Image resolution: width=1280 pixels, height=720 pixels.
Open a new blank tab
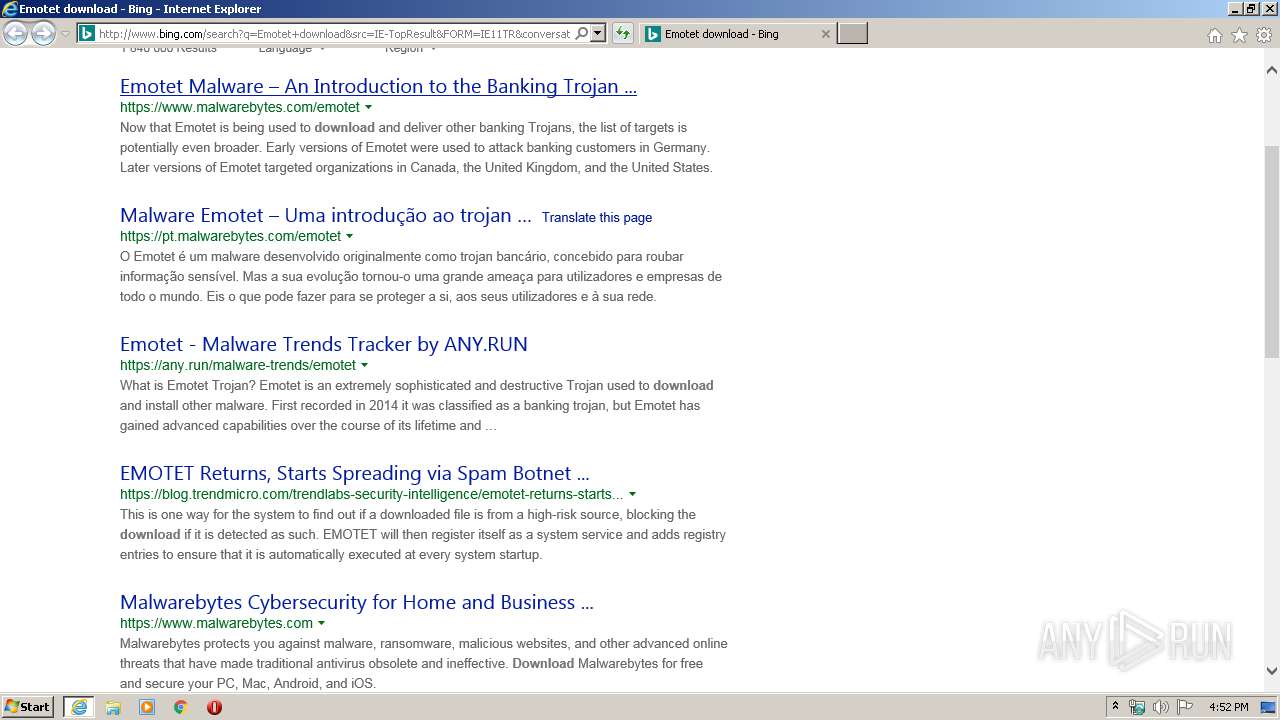(x=852, y=34)
